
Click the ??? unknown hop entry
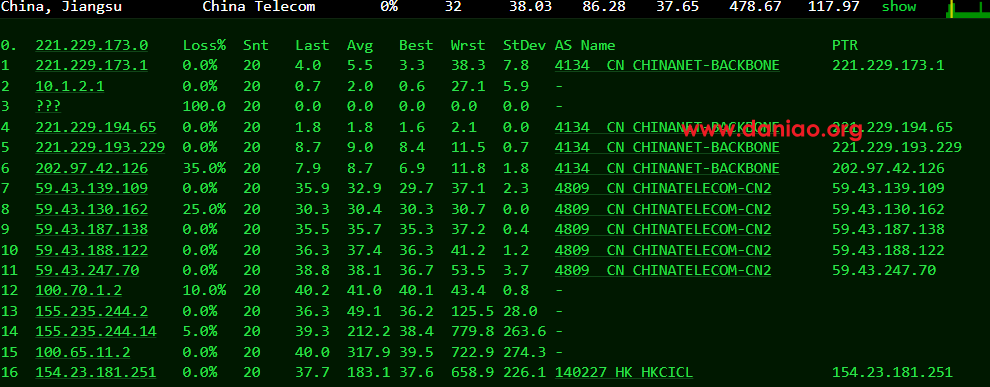click(x=49, y=107)
